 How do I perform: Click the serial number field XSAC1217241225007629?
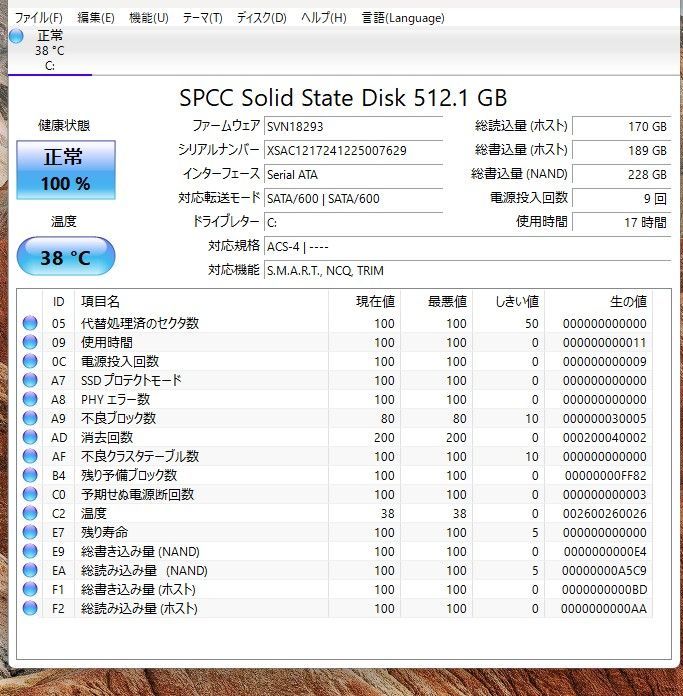click(x=354, y=150)
